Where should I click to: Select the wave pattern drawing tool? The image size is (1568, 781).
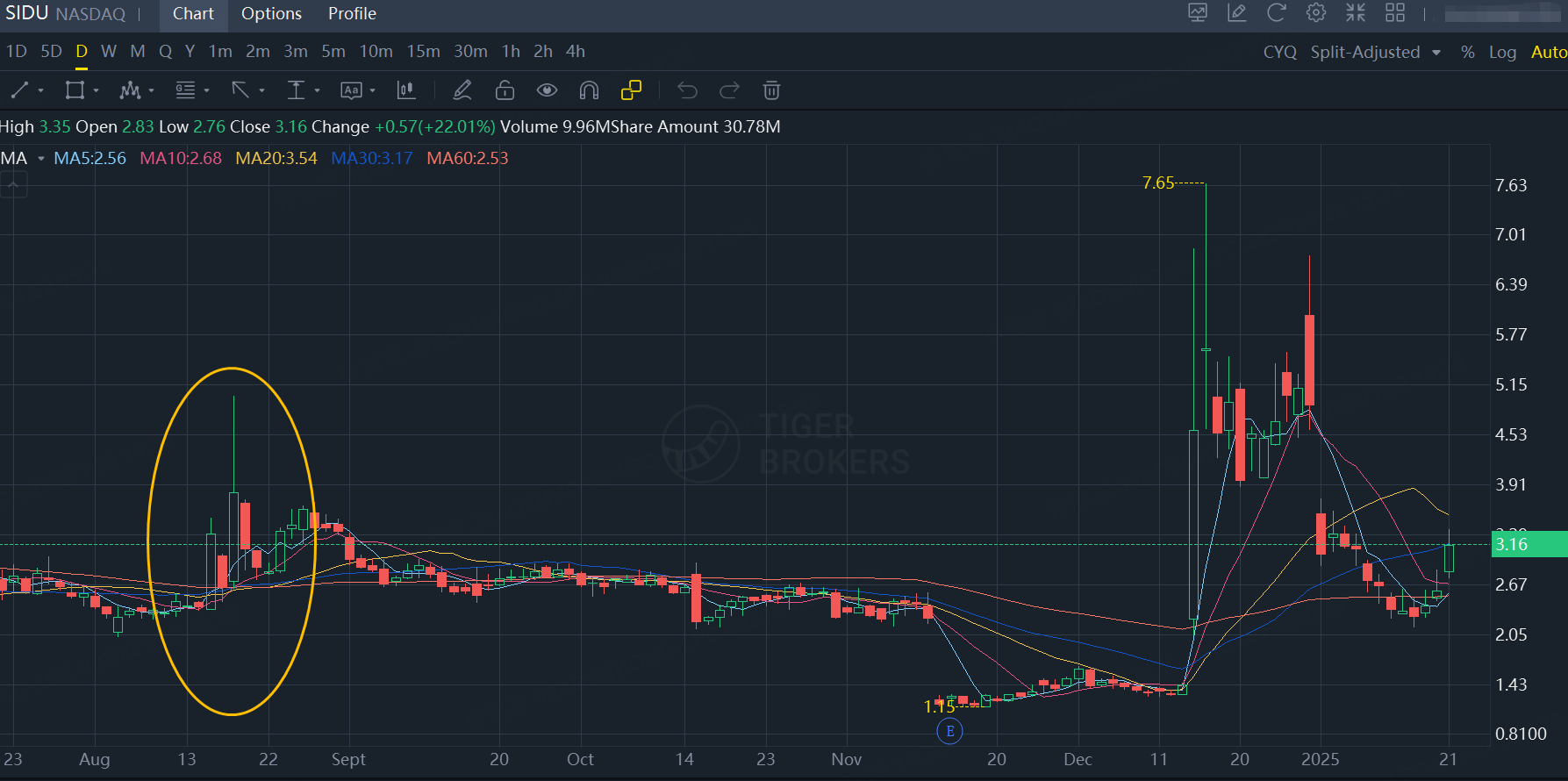point(130,90)
